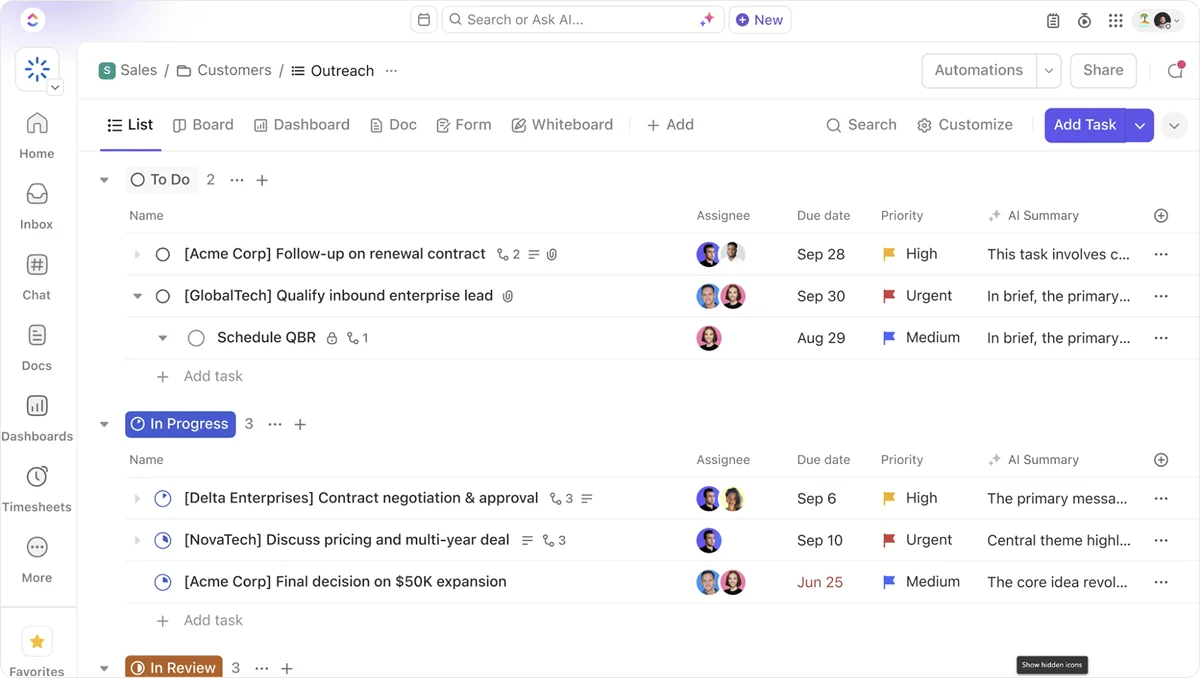Open the Docs sidebar icon
This screenshot has width=1200, height=678.
[x=37, y=335]
